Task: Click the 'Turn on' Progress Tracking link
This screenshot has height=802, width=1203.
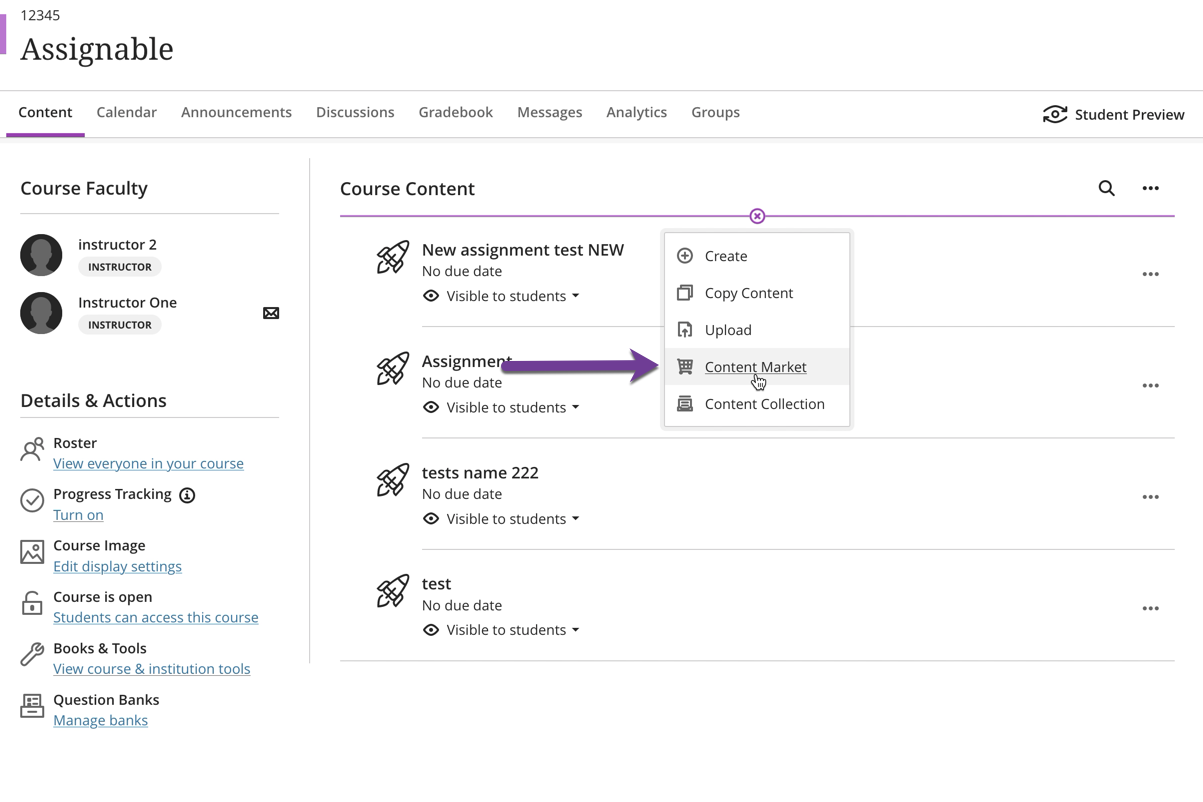Action: [x=78, y=514]
